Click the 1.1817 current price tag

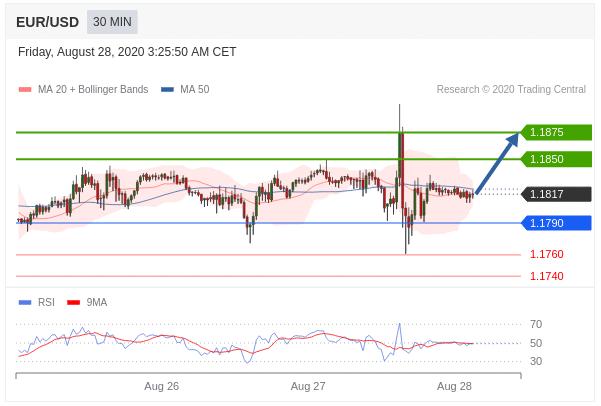(x=556, y=194)
